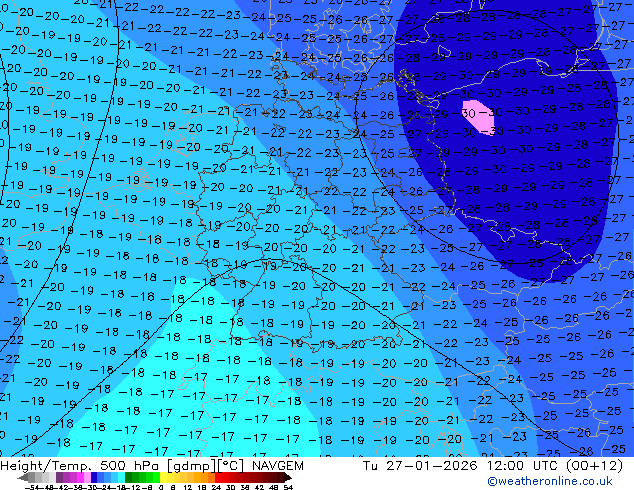Click the bright red swatch in the legend
This screenshot has height=490, width=634.
[218, 477]
